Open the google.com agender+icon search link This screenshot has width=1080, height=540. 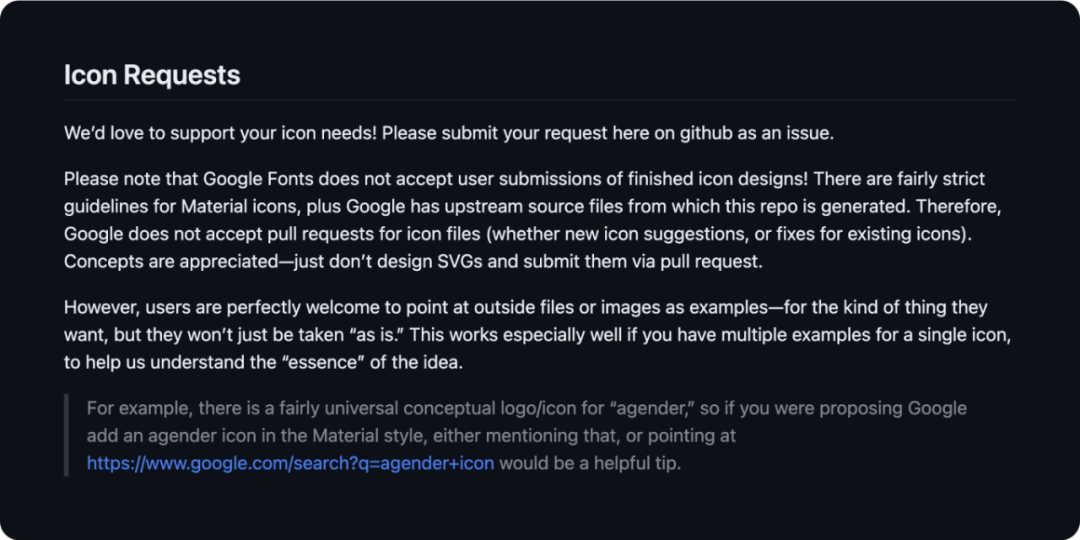[x=290, y=463]
